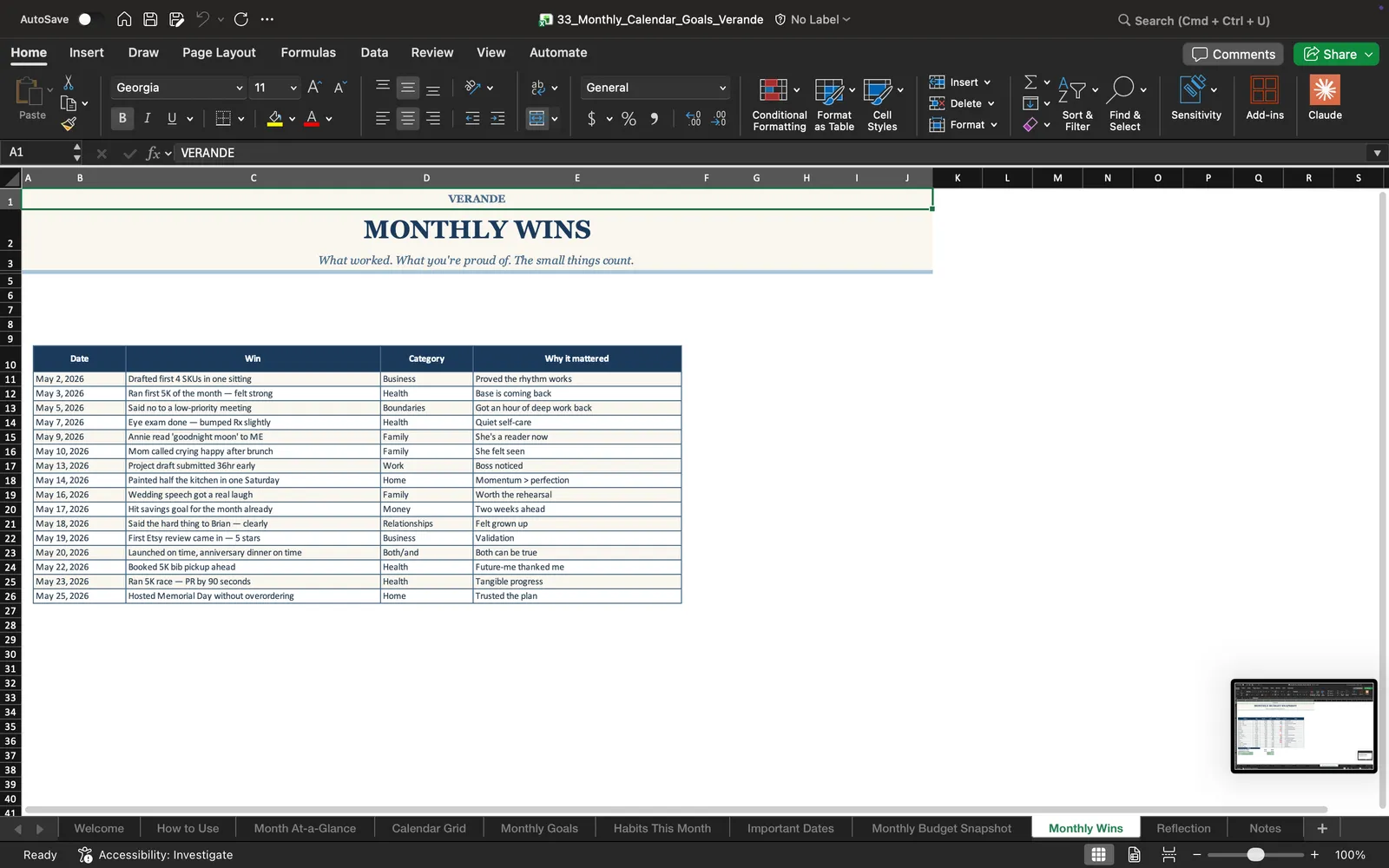Activate the Format Painter brush
1389x868 pixels.
[x=69, y=123]
